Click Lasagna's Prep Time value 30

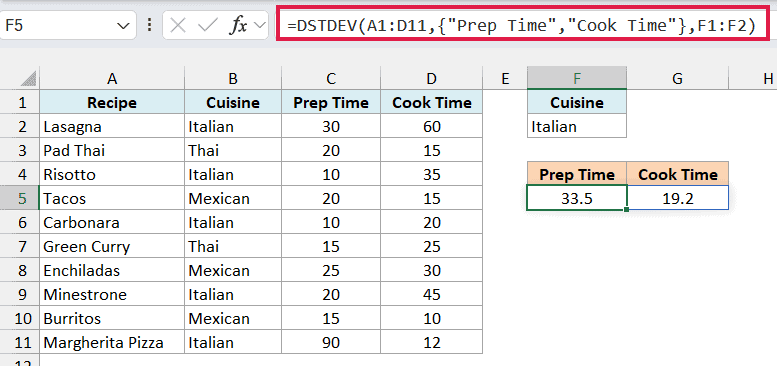[331, 127]
